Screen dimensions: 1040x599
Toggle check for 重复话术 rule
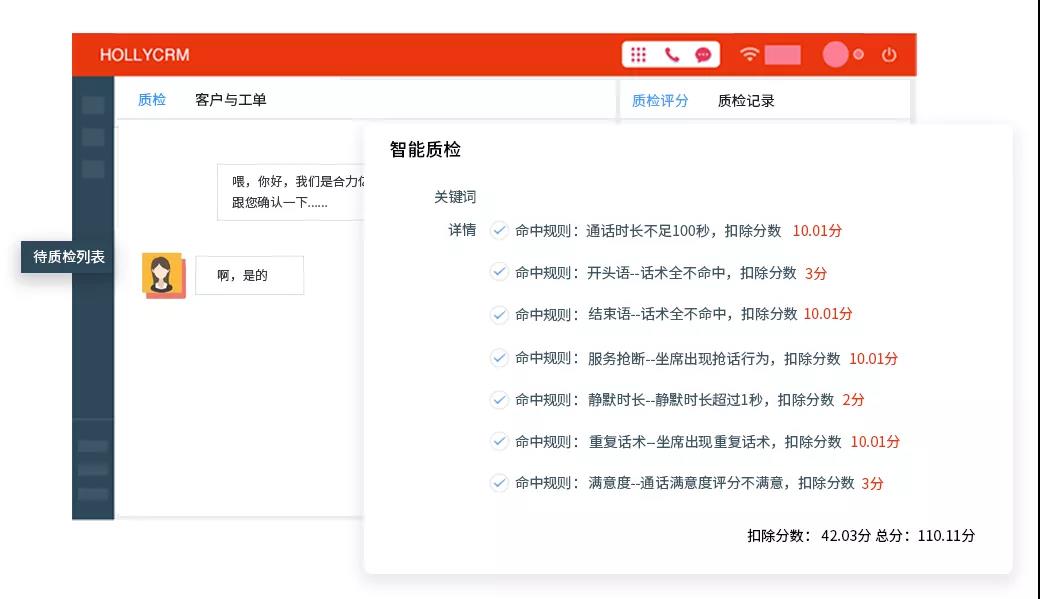pos(499,441)
